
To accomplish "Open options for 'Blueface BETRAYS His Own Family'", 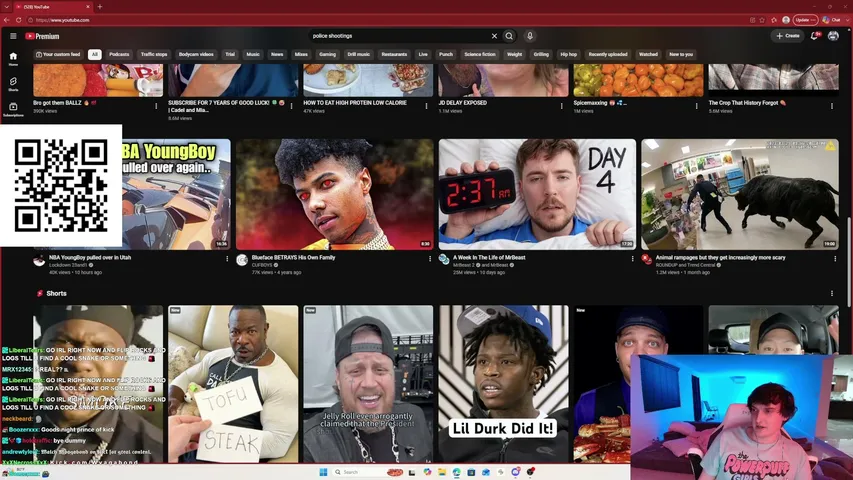I will pos(430,259).
